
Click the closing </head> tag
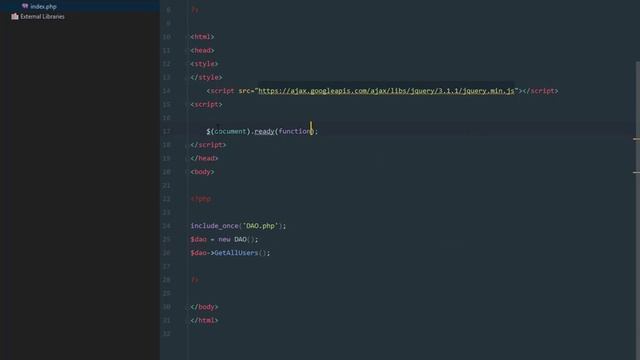tap(204, 158)
